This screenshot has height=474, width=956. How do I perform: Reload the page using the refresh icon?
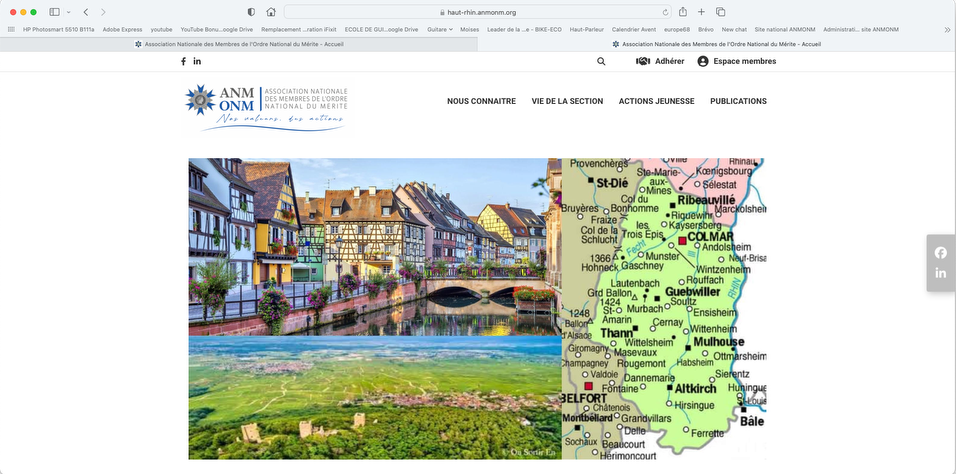(x=665, y=12)
